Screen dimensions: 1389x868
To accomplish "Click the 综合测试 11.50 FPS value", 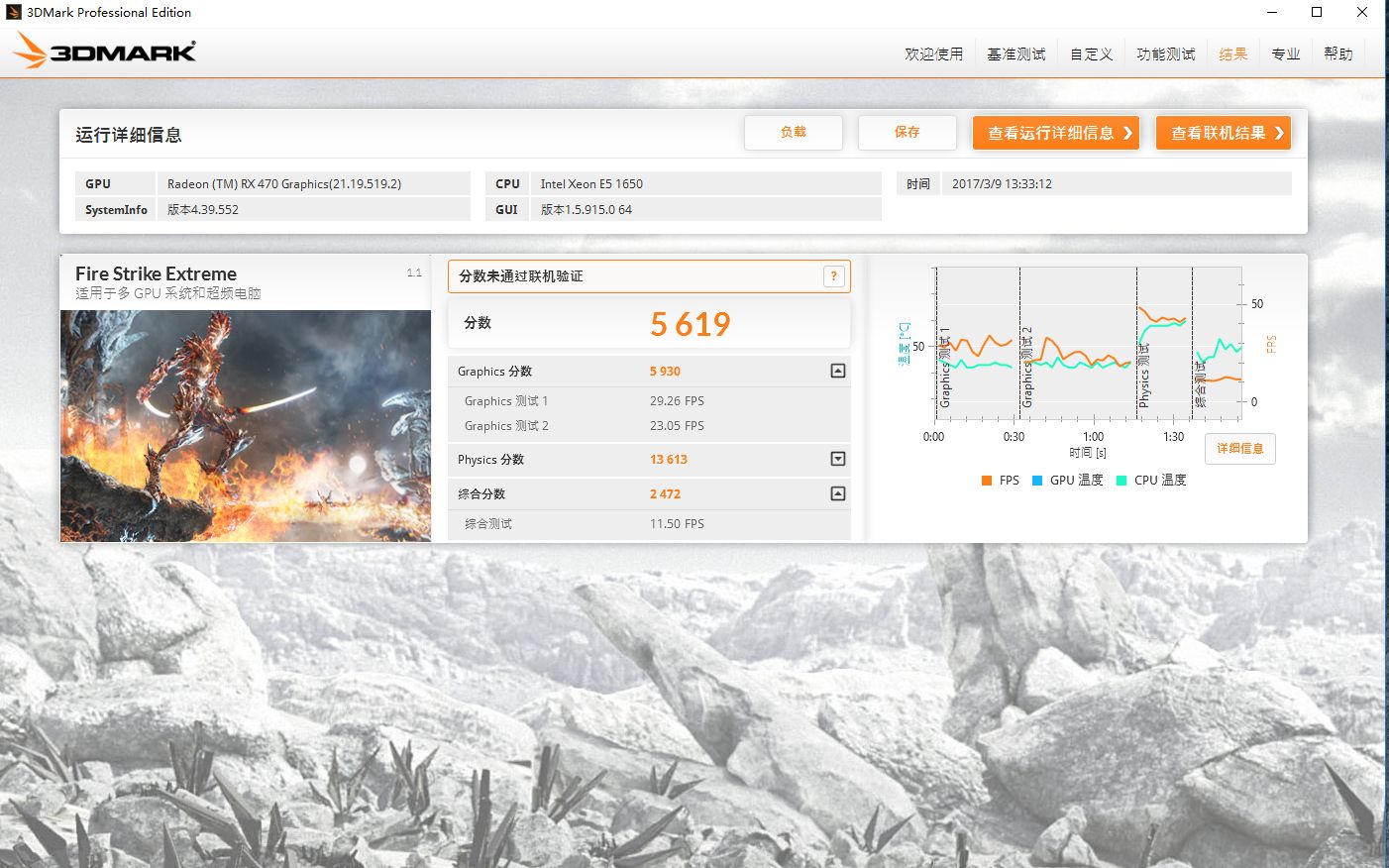I will tap(677, 524).
